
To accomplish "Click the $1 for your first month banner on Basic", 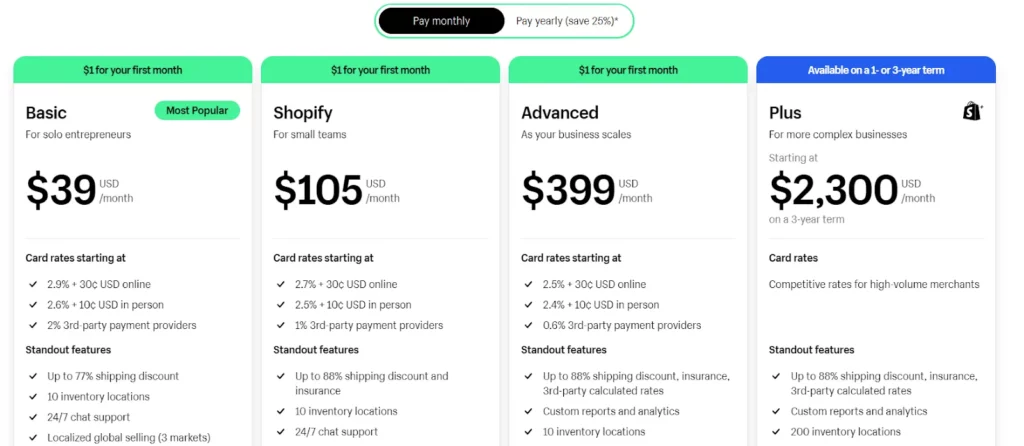I will pos(133,70).
